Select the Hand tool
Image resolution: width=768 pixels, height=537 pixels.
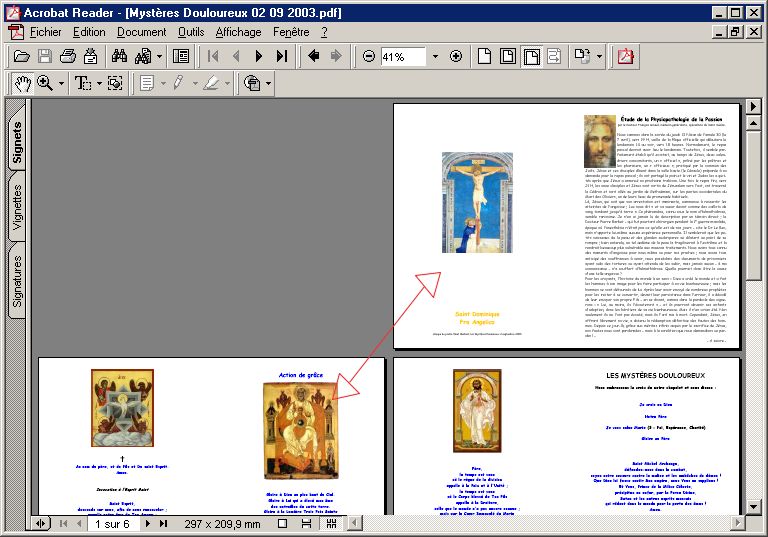[x=23, y=83]
